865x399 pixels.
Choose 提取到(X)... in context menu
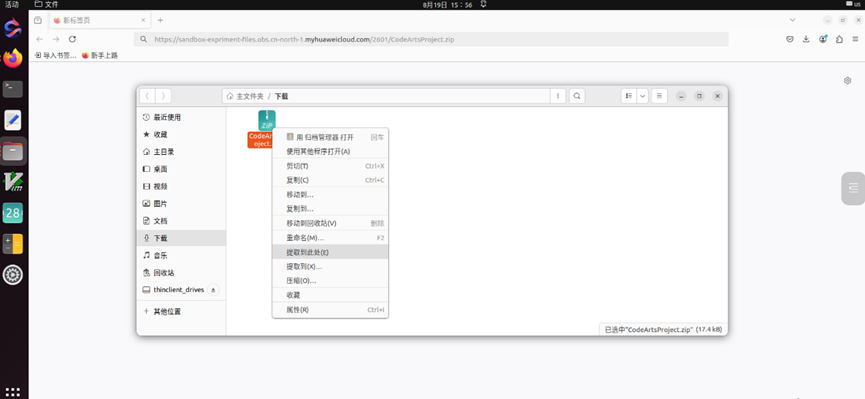click(x=330, y=267)
